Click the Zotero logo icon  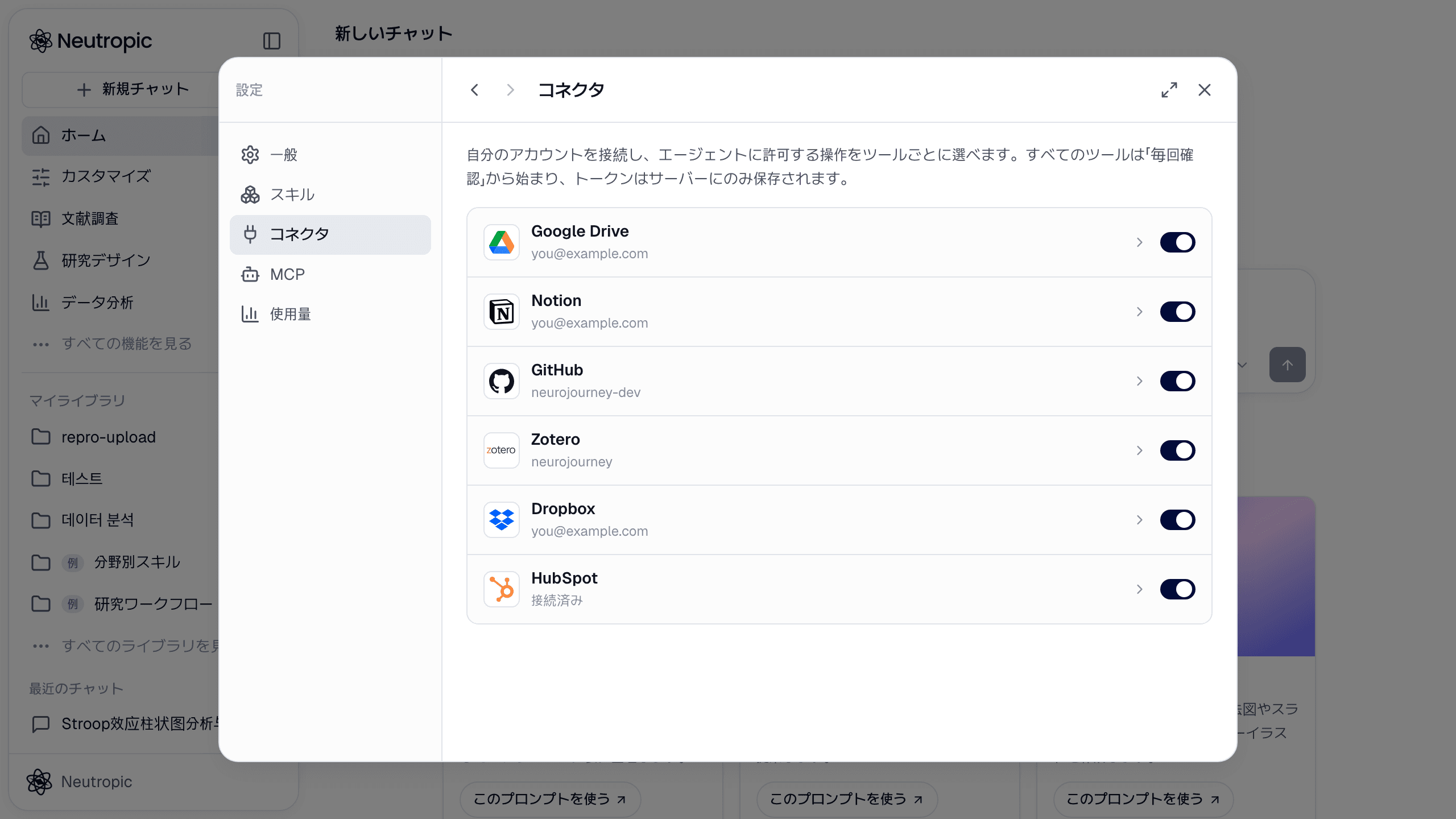coord(501,450)
